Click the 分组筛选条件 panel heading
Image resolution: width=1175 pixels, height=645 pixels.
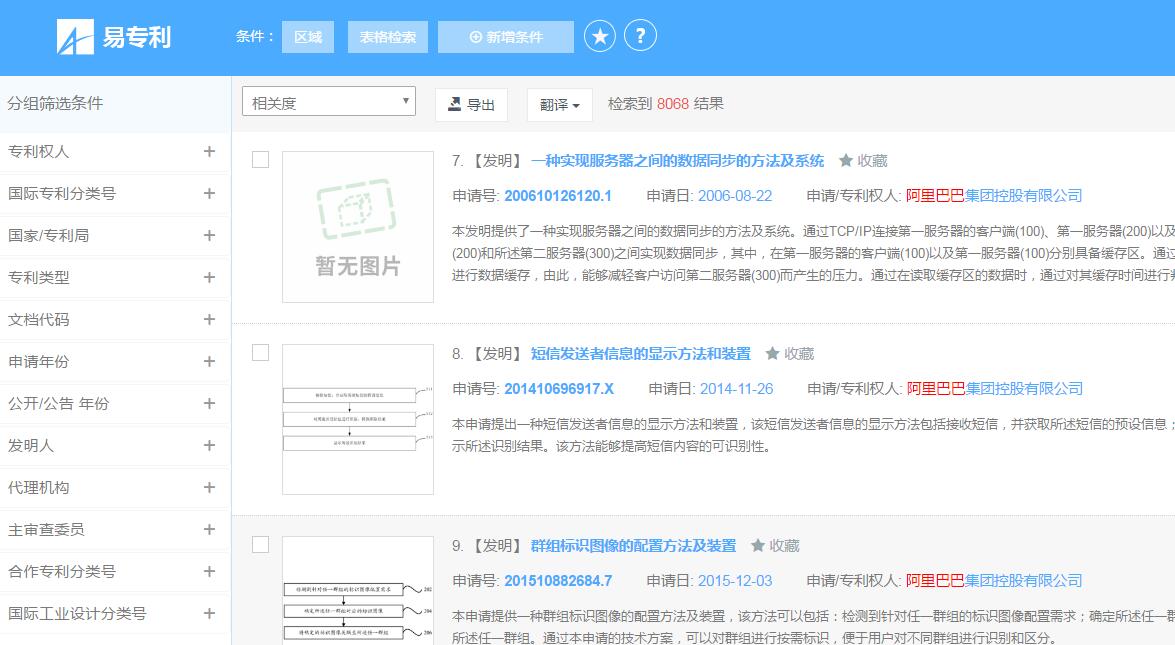click(x=55, y=103)
